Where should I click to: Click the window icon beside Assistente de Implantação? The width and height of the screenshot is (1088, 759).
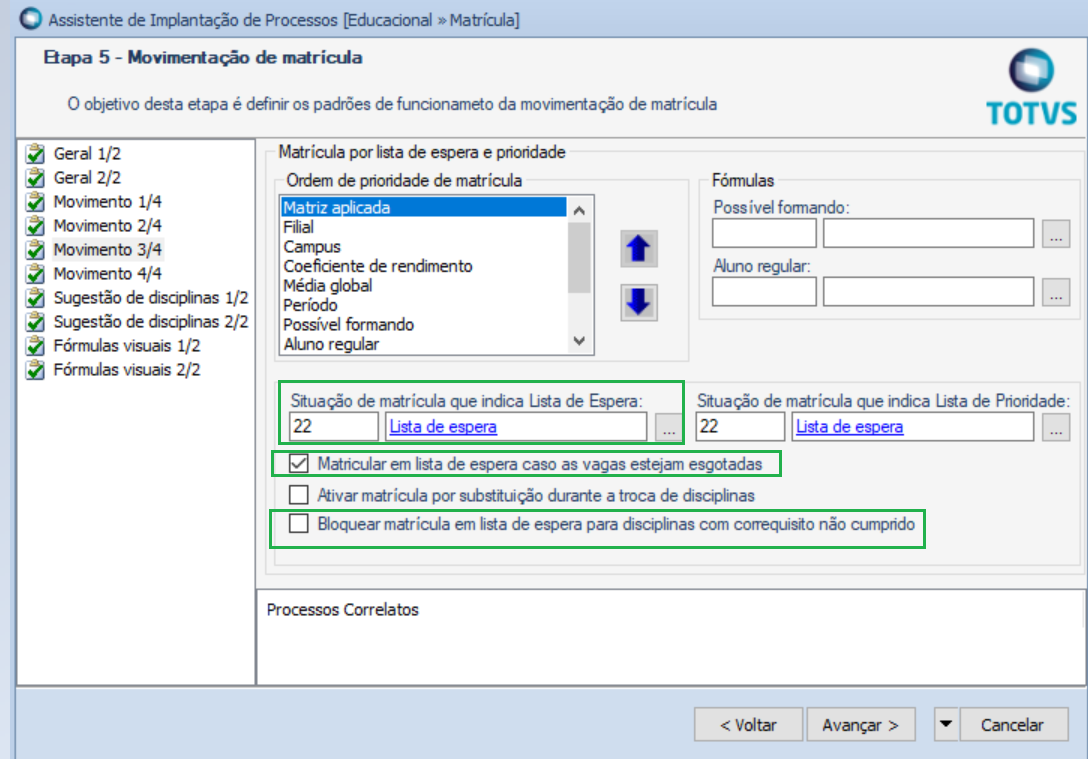(31, 18)
